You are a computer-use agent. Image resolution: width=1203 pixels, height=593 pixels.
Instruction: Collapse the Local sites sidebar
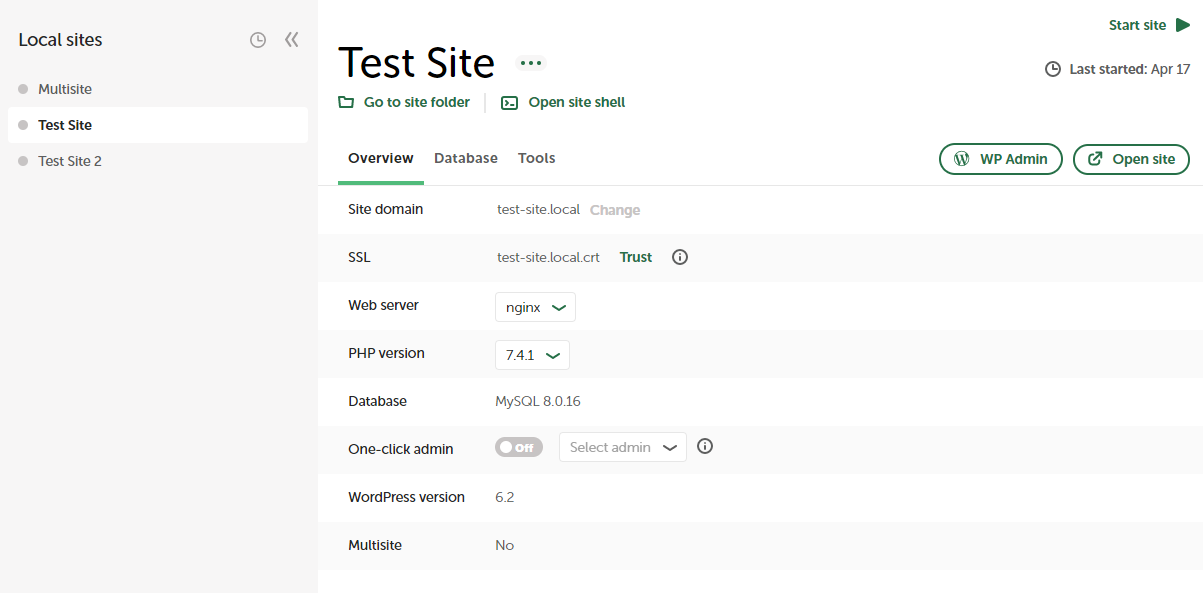(292, 40)
